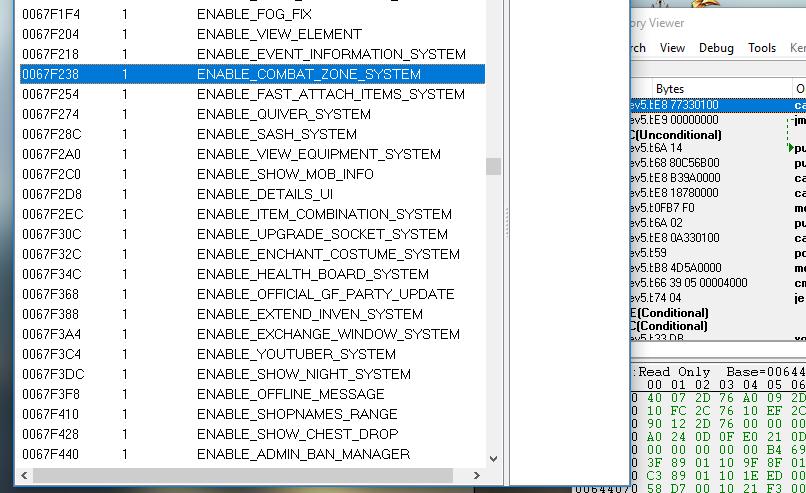
Task: Select the ENABLE_ENCHANT_COSTUME_SYSTEM row
Action: coord(252,254)
